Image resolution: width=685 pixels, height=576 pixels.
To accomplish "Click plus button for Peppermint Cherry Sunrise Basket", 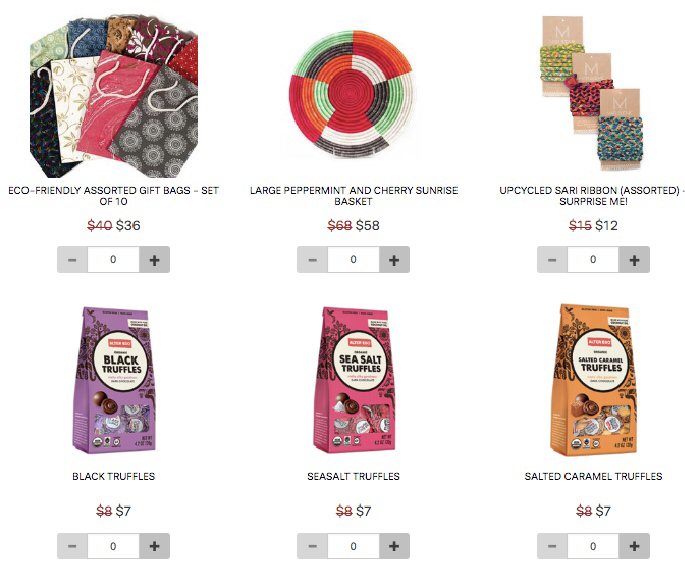I will point(394,260).
